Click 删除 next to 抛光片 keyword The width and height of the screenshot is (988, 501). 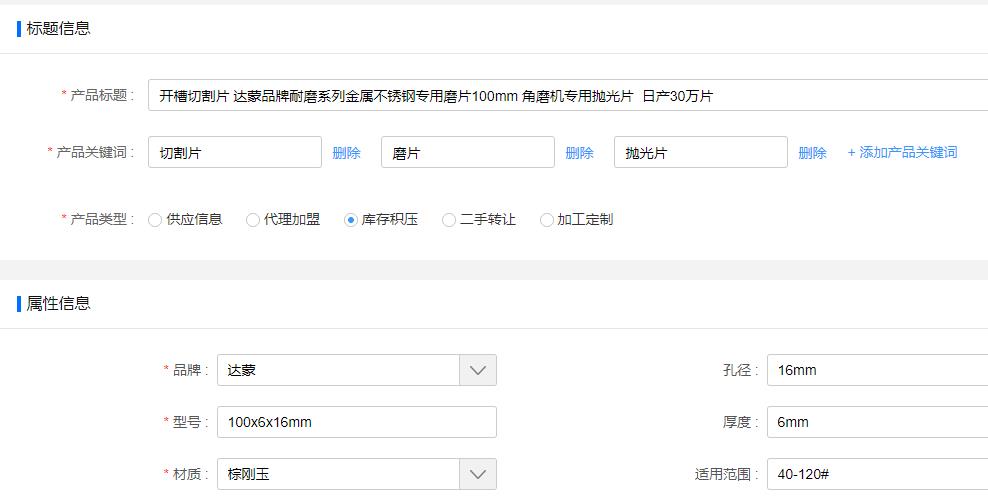pos(812,153)
